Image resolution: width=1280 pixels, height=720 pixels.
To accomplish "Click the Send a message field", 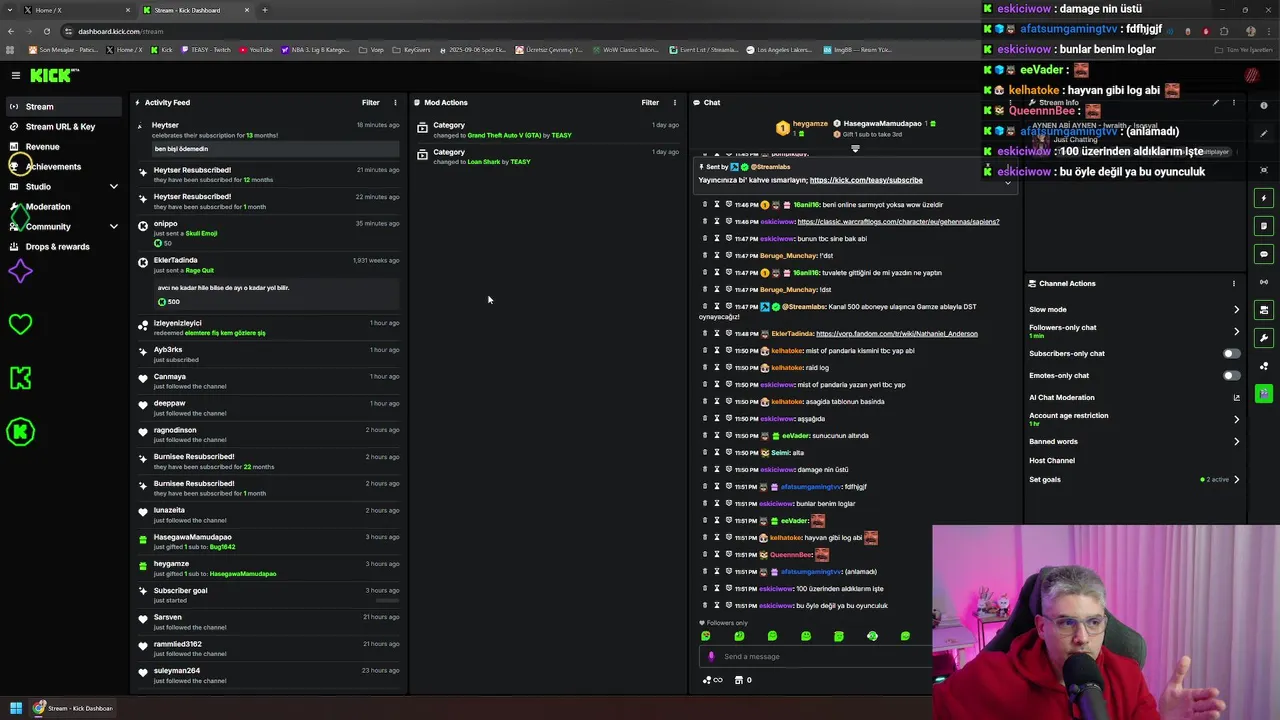I will [x=815, y=657].
